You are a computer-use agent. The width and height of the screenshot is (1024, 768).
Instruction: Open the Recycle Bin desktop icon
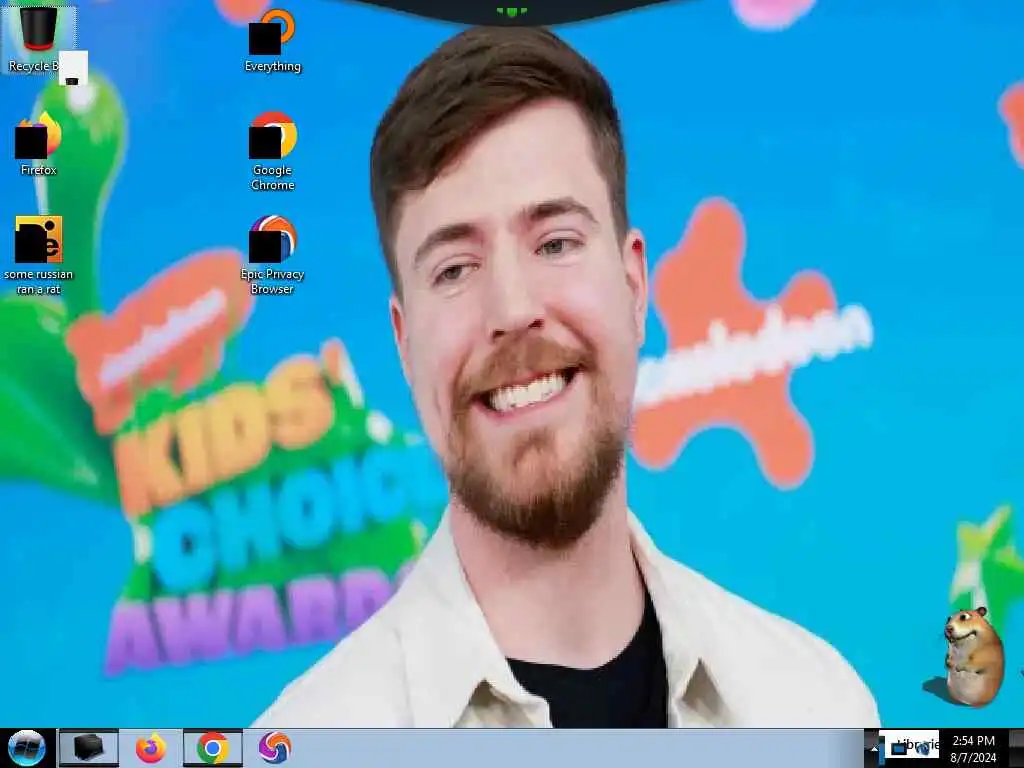click(38, 39)
